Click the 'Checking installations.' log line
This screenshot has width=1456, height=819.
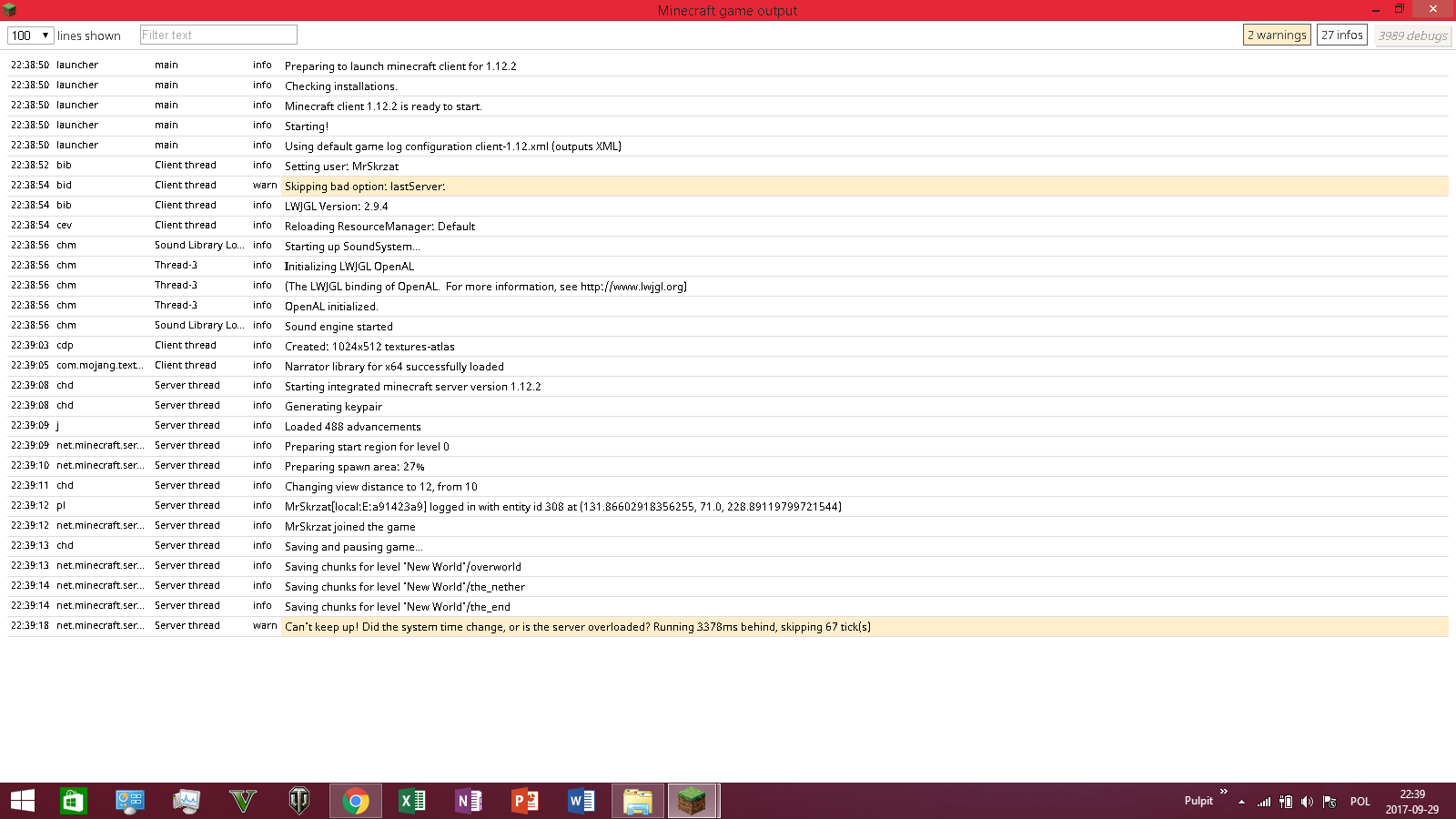click(x=341, y=86)
